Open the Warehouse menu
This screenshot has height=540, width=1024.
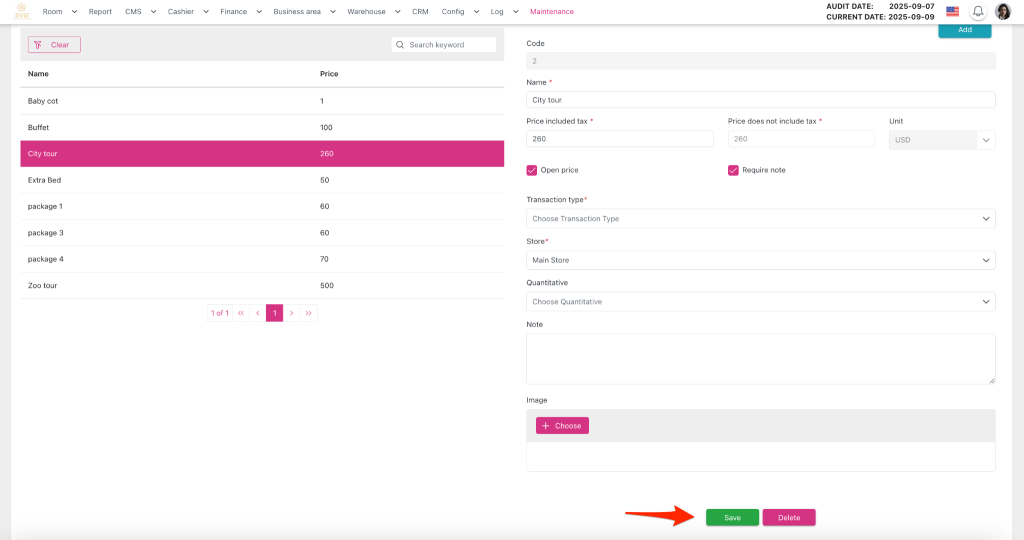click(372, 11)
